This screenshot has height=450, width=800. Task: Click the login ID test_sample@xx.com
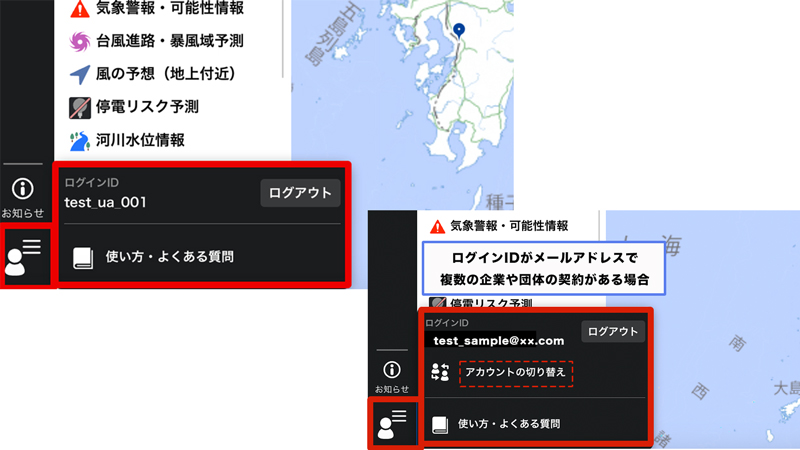[x=498, y=341]
